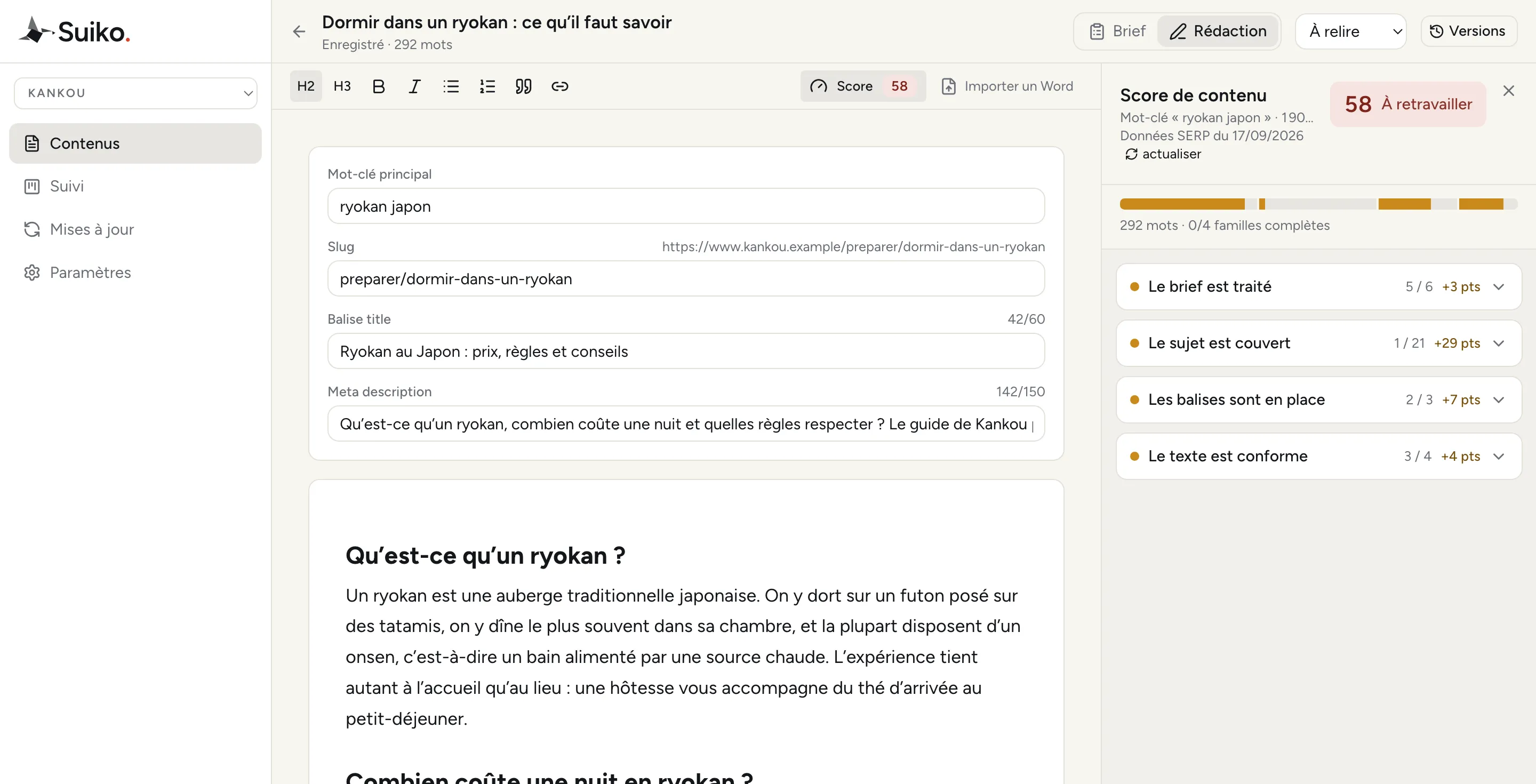Viewport: 1536px width, 784px height.
Task: Click the Enregistré · 292 mots status
Action: [x=387, y=45]
